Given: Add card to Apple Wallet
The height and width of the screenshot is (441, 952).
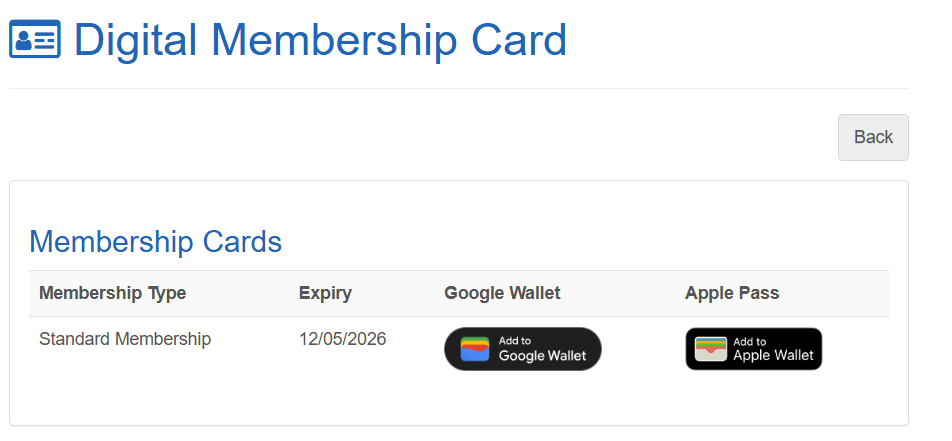Looking at the screenshot, I should click(x=754, y=349).
